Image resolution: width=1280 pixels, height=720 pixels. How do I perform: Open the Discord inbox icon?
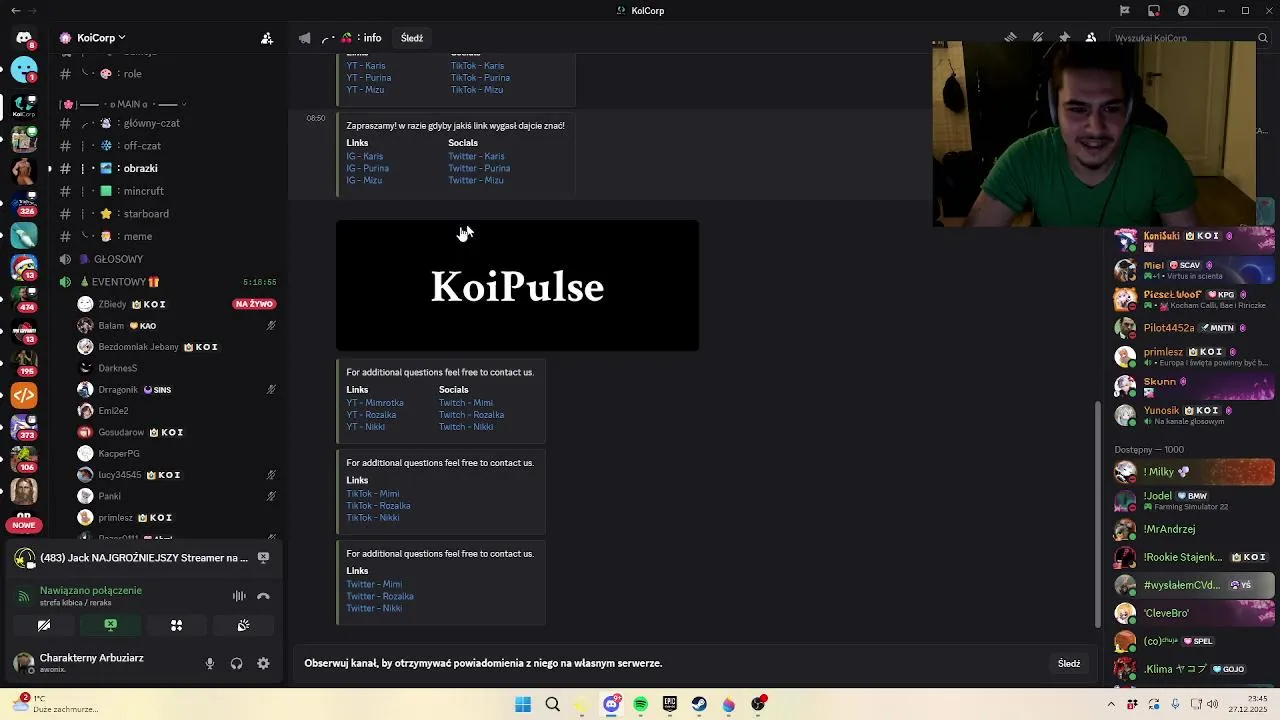[x=1154, y=11]
